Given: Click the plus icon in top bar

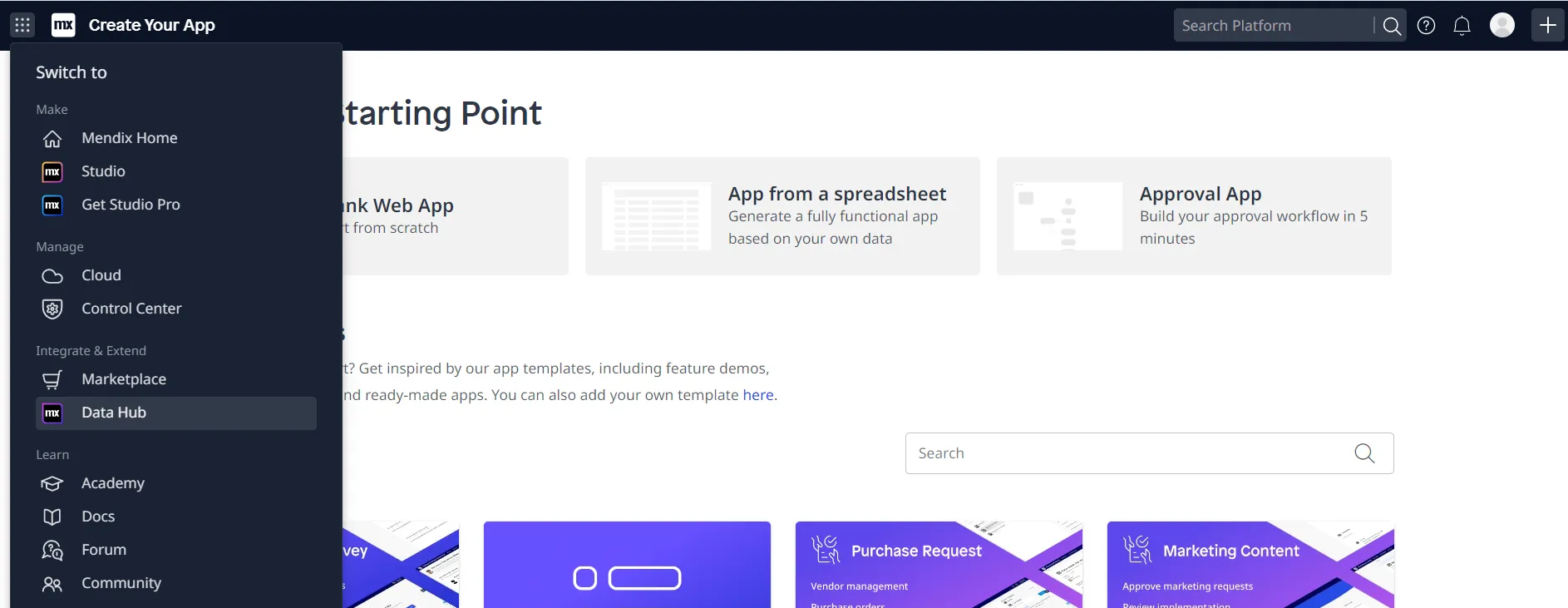Looking at the screenshot, I should click(x=1547, y=26).
